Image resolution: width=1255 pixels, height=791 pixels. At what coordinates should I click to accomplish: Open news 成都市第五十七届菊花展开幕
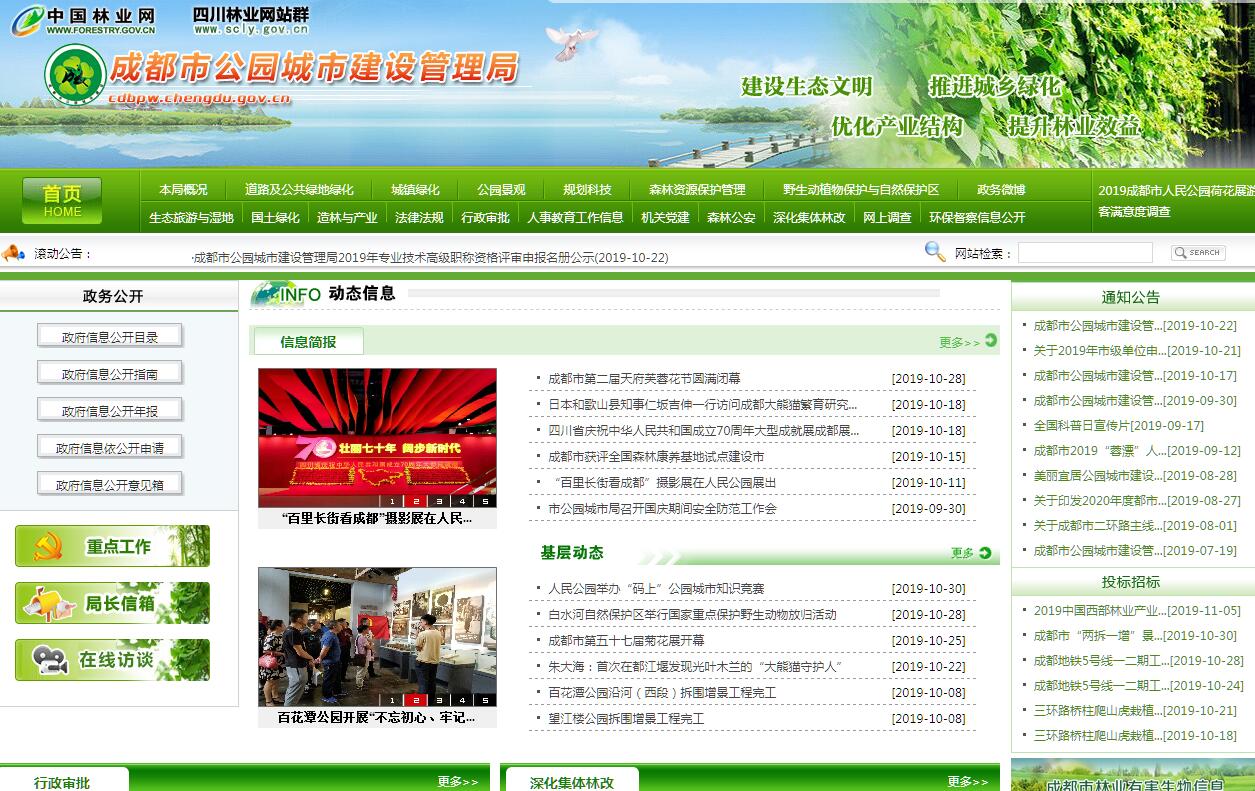[626, 641]
